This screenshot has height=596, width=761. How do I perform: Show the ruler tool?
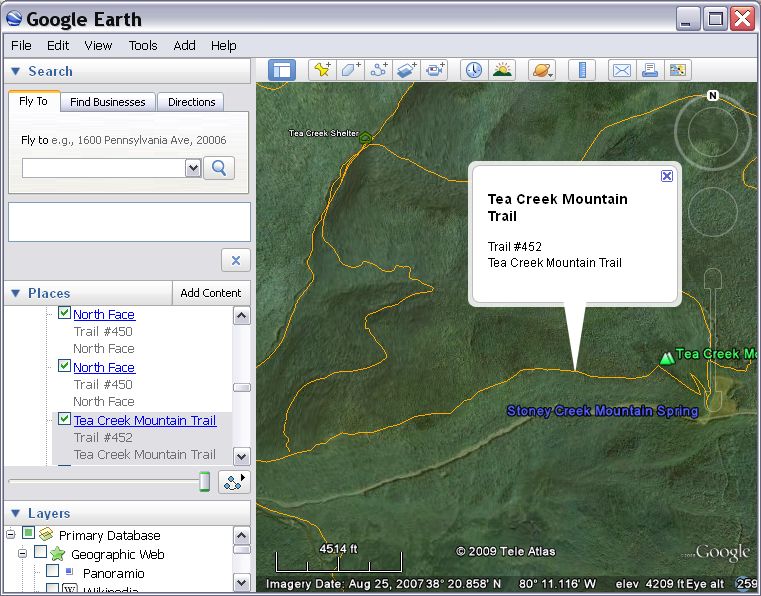click(x=582, y=70)
